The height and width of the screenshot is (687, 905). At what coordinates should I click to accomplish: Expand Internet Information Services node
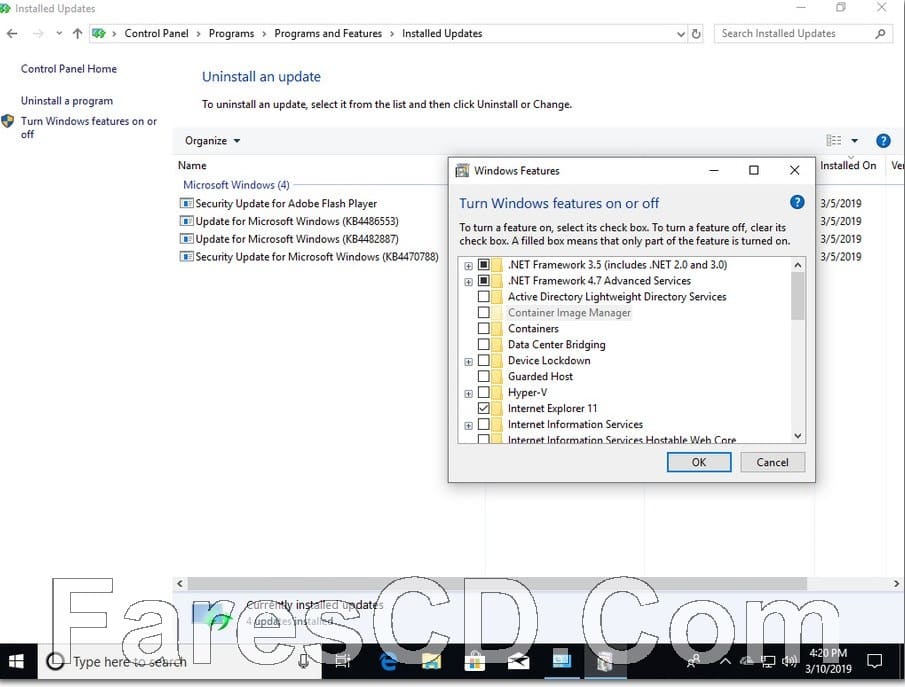click(x=469, y=425)
